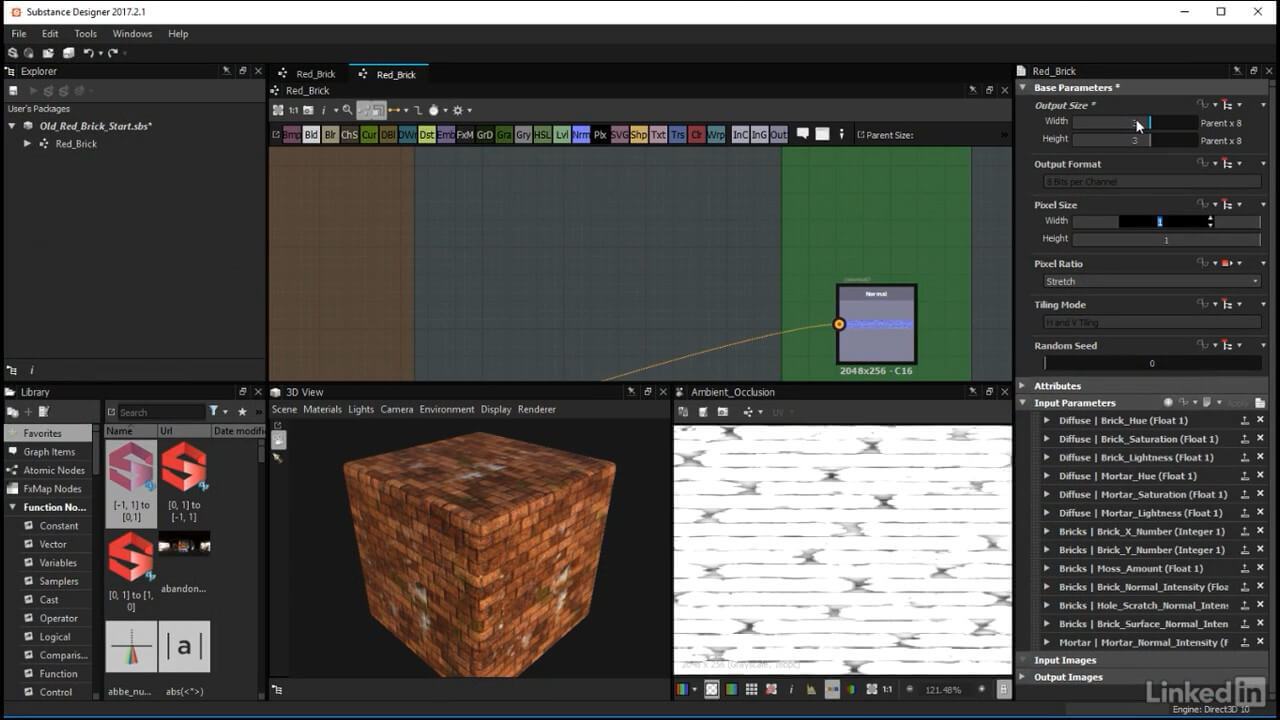This screenshot has height=720, width=1280.
Task: Toggle the Output Size width inheritance button
Action: point(1227,105)
